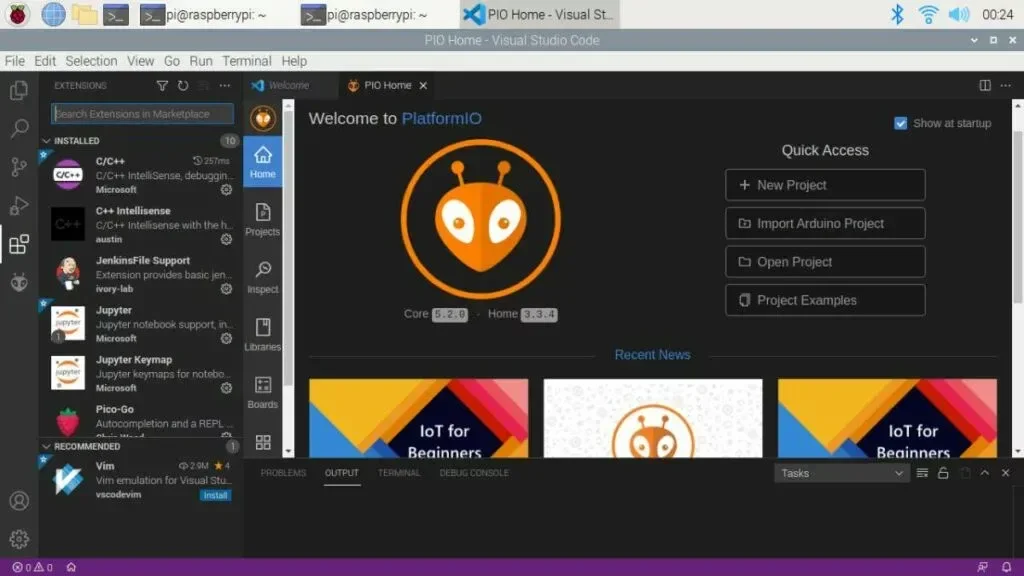The image size is (1024, 576).
Task: Open settings gear for Jupyter Keymap extension
Action: point(226,388)
